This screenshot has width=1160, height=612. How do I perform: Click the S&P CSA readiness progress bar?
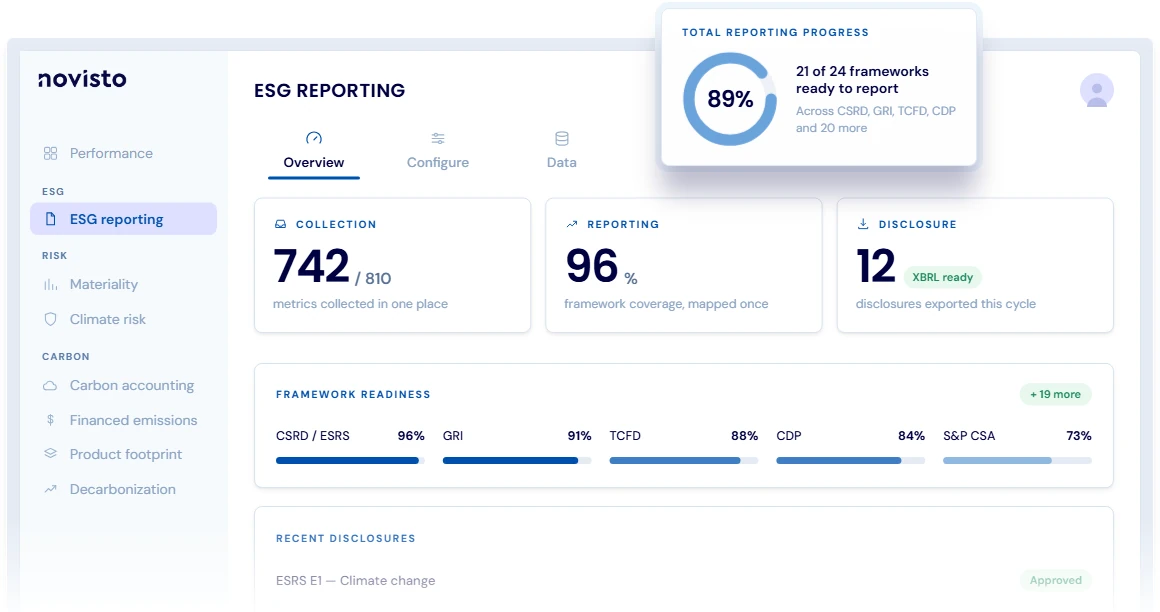pyautogui.click(x=1017, y=460)
